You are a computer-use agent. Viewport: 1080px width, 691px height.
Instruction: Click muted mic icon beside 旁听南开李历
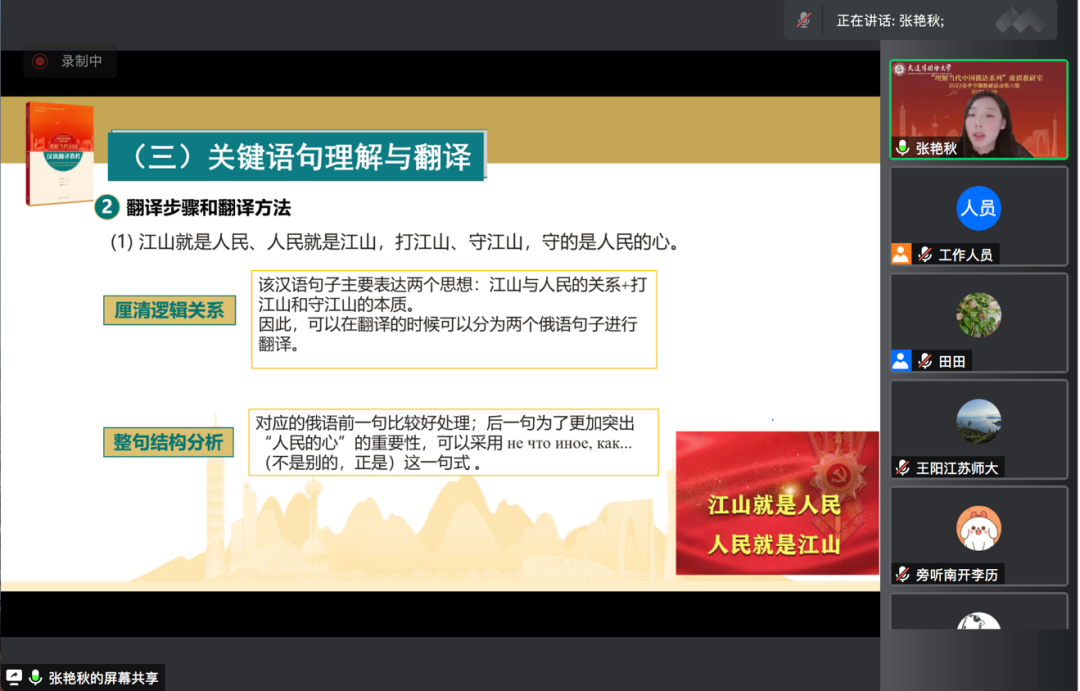click(x=903, y=574)
